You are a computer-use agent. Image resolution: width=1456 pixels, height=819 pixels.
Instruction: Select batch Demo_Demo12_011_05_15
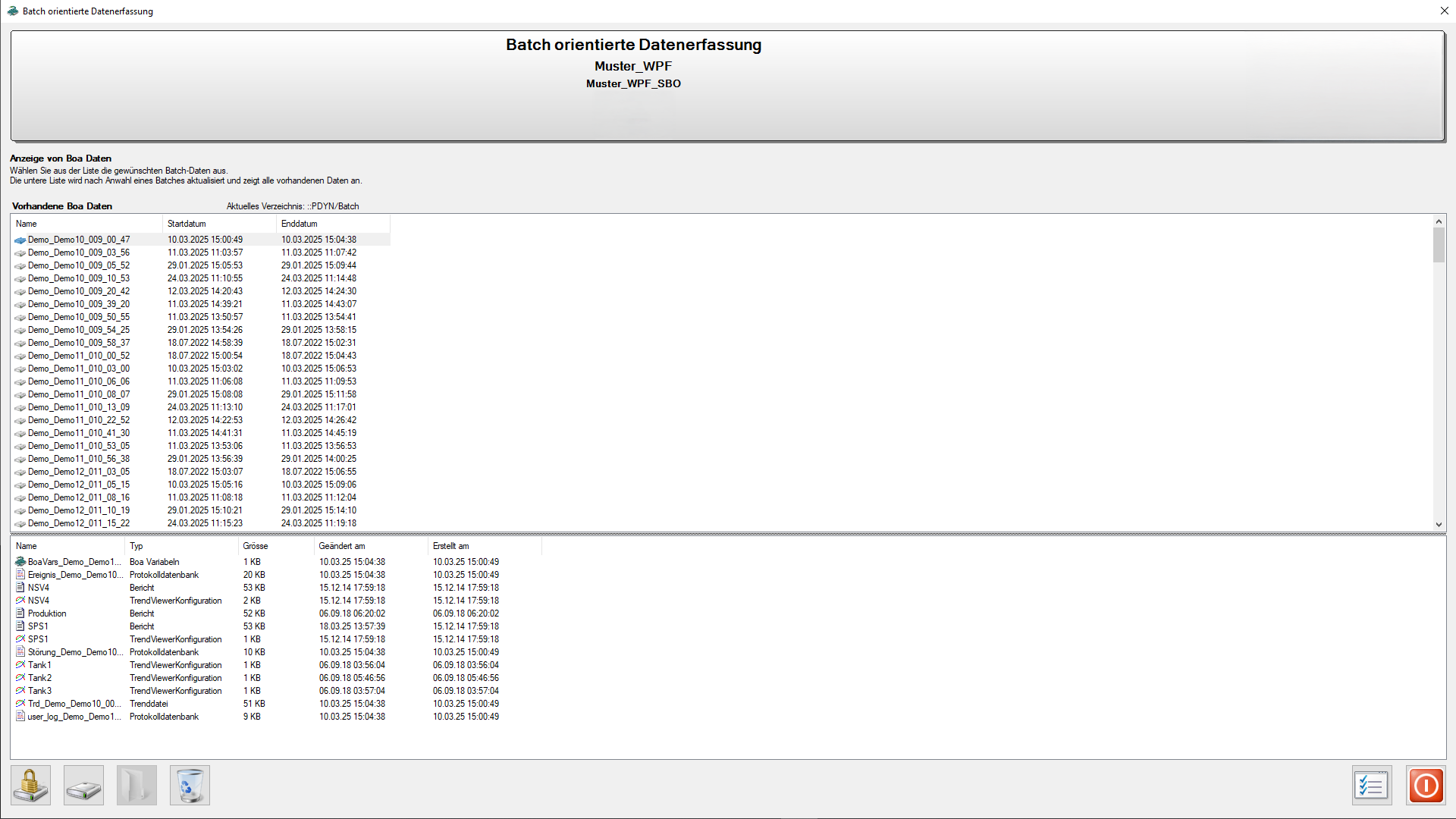click(201, 485)
